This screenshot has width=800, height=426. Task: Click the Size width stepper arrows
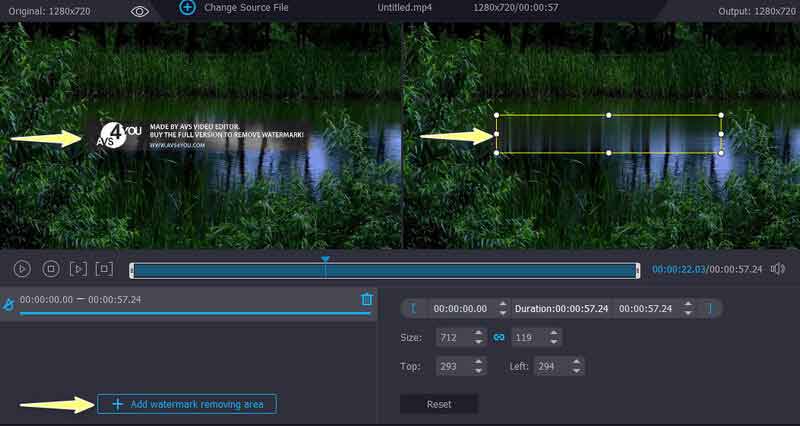pyautogui.click(x=478, y=338)
